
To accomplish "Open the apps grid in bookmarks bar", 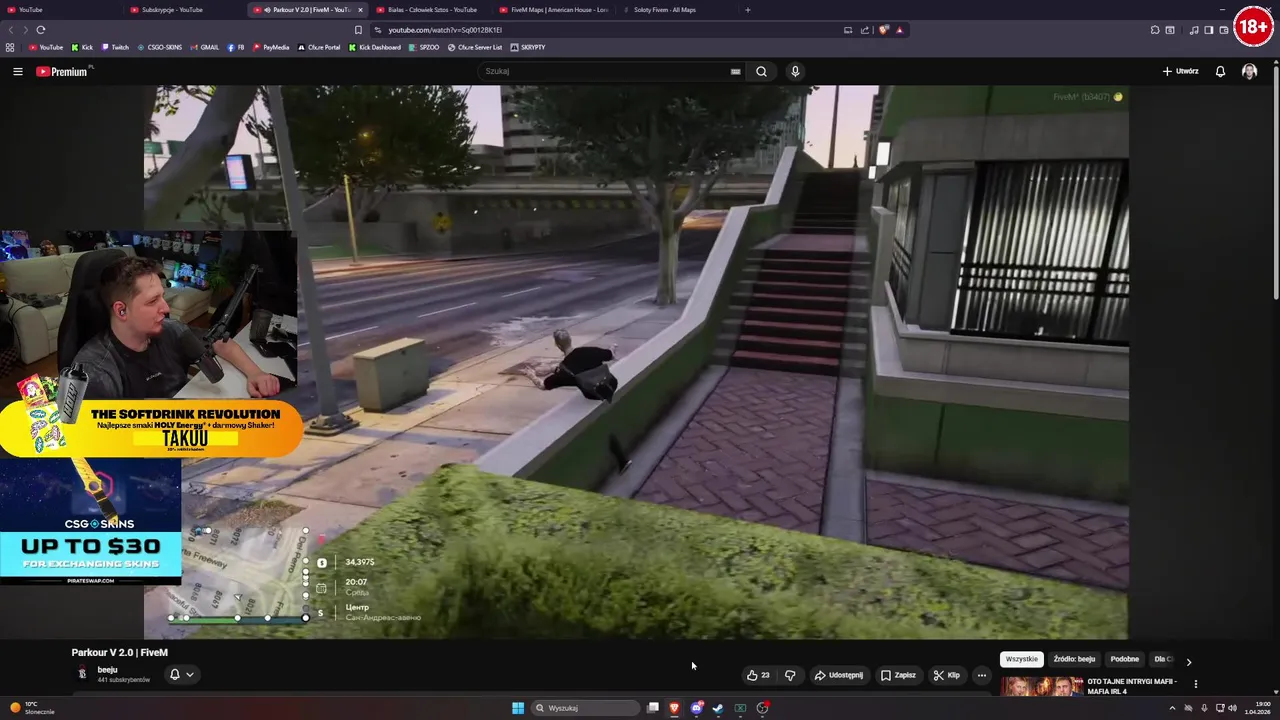I will (10, 47).
